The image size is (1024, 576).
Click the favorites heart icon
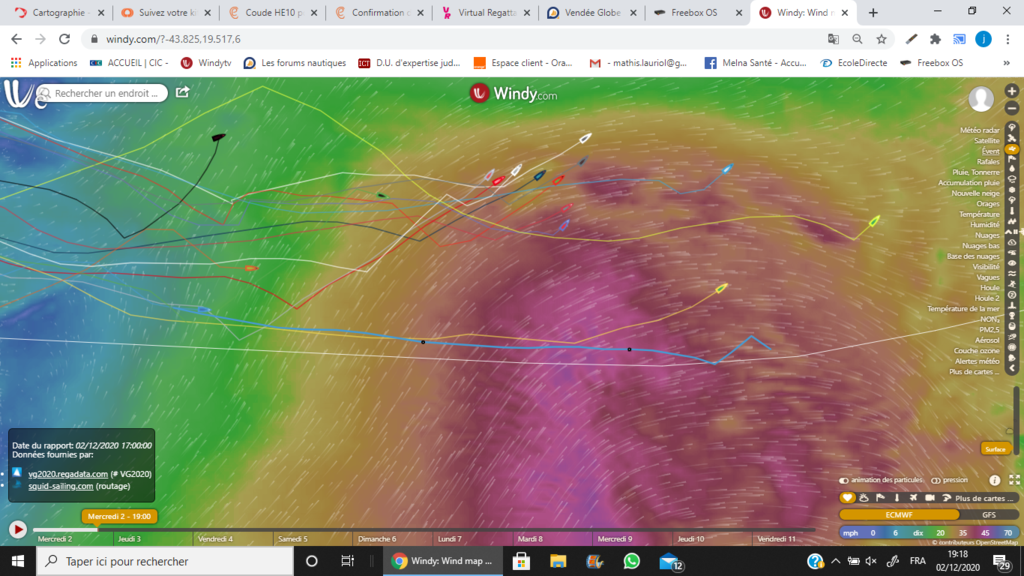(x=847, y=498)
